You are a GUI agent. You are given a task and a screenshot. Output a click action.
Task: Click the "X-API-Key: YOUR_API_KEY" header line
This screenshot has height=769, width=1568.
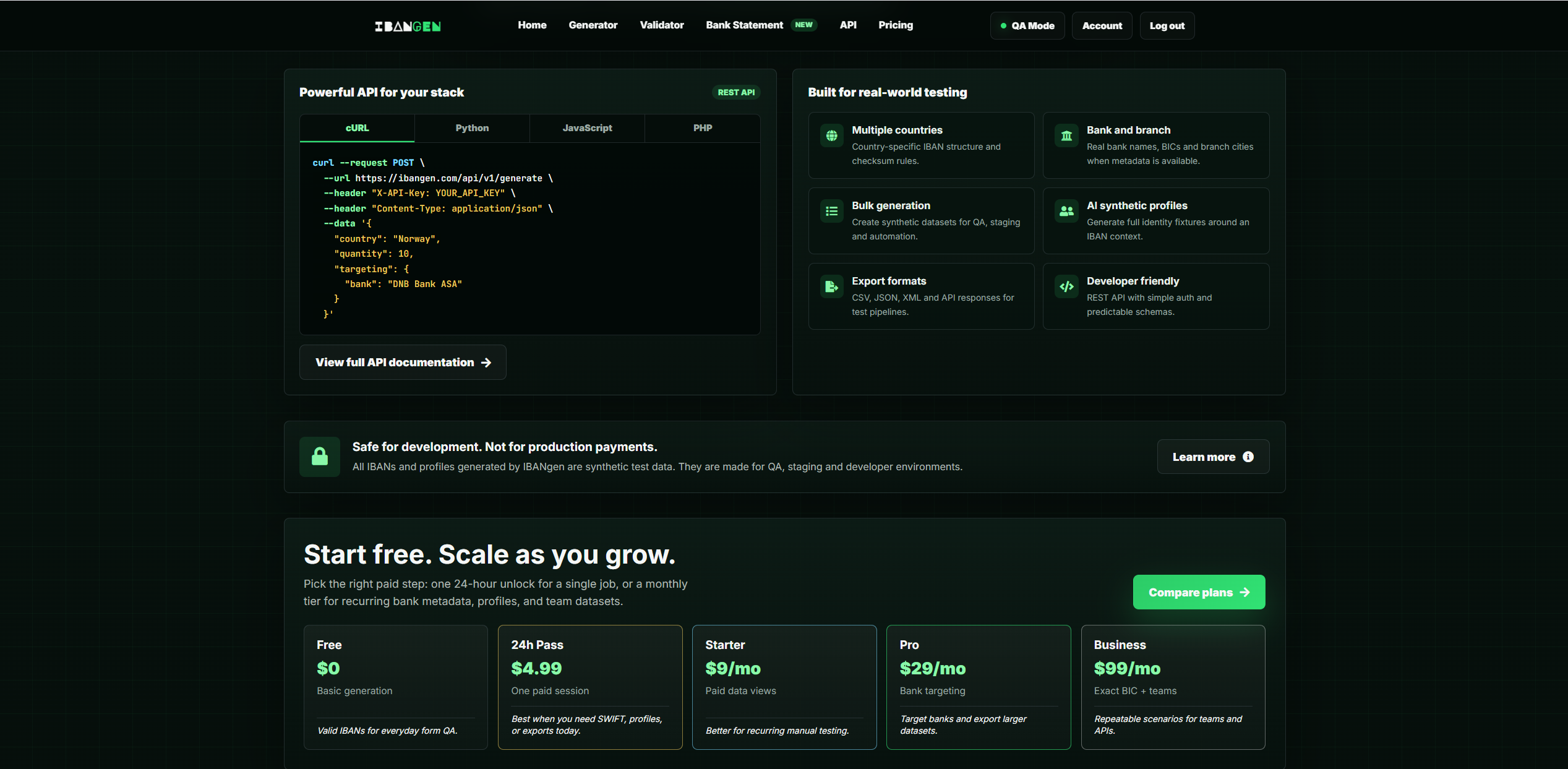tap(419, 193)
